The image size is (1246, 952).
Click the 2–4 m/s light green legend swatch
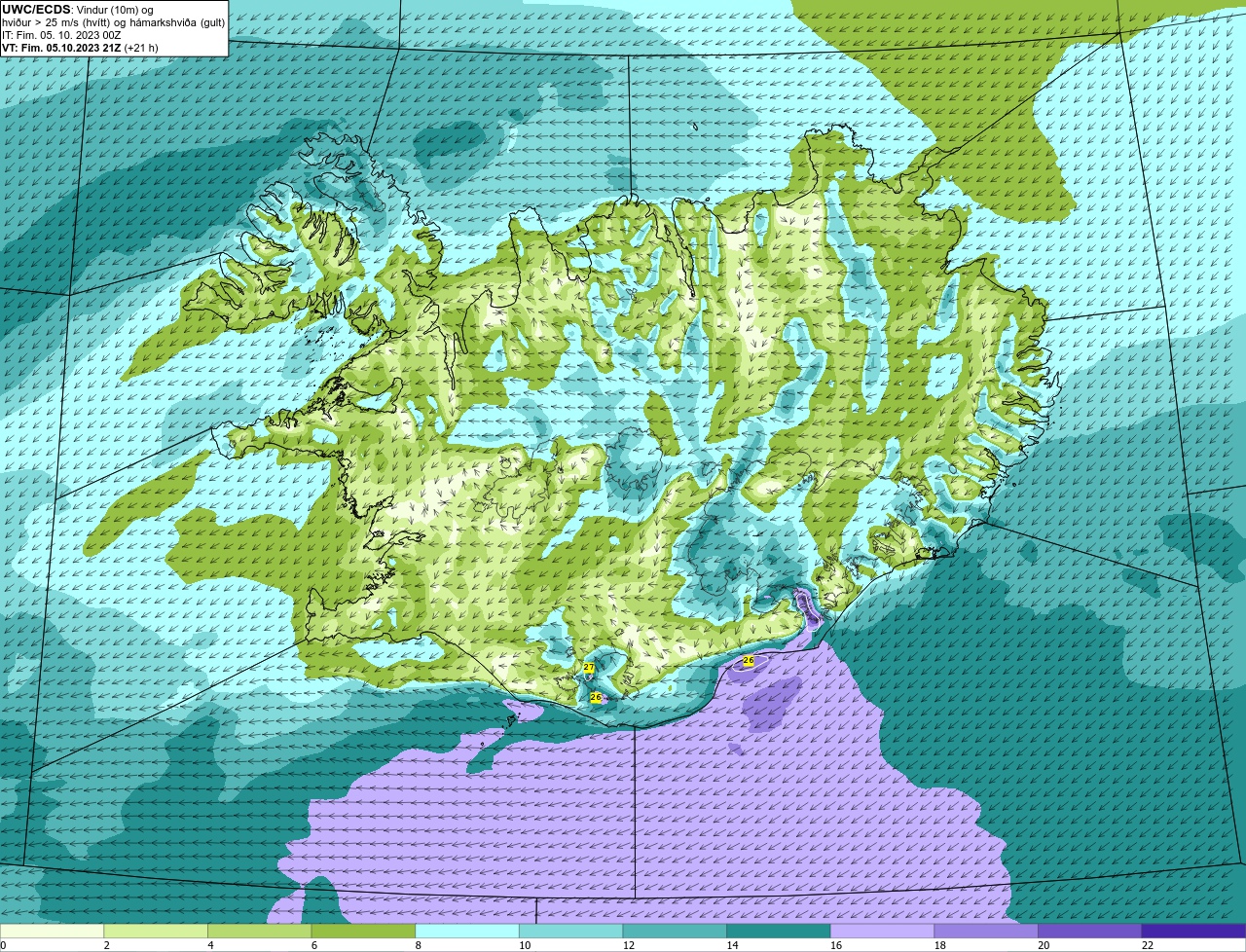(x=156, y=931)
